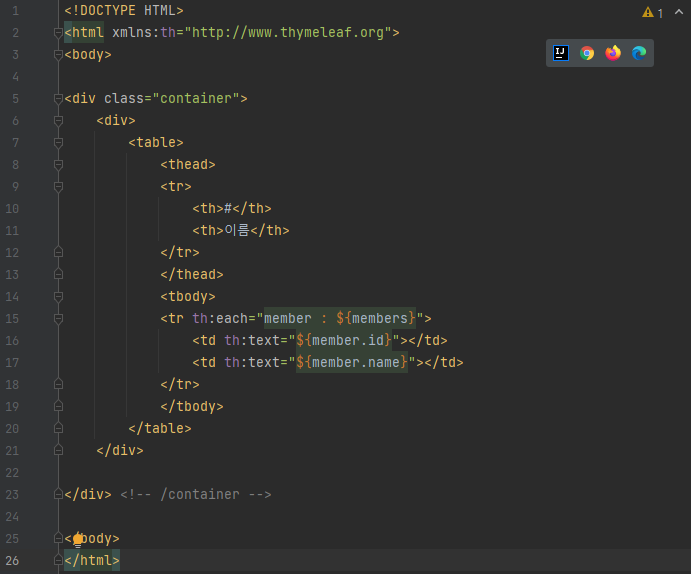Open page in Edge browser
Image resolution: width=691 pixels, height=574 pixels.
click(x=639, y=53)
